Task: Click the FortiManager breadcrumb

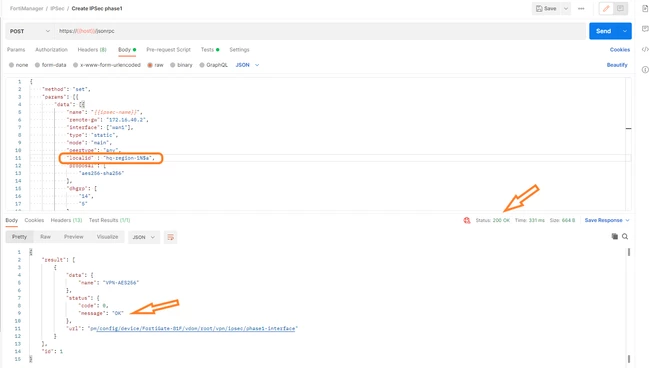Action: [x=27, y=9]
